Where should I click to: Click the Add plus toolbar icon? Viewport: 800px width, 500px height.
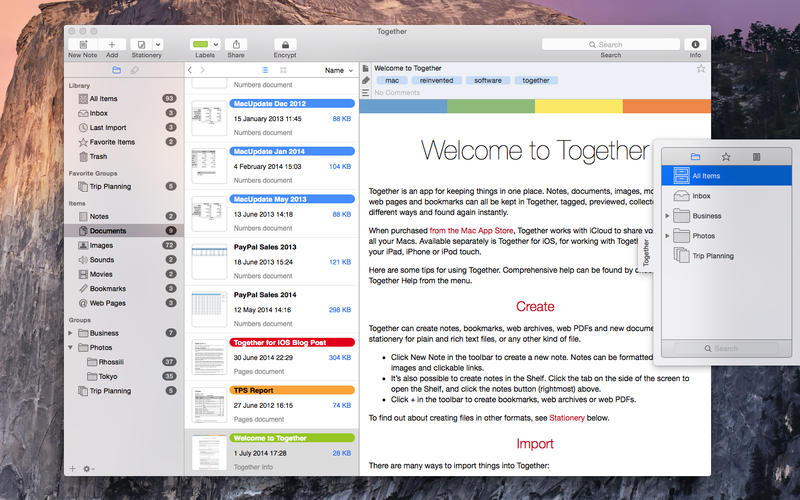click(112, 44)
